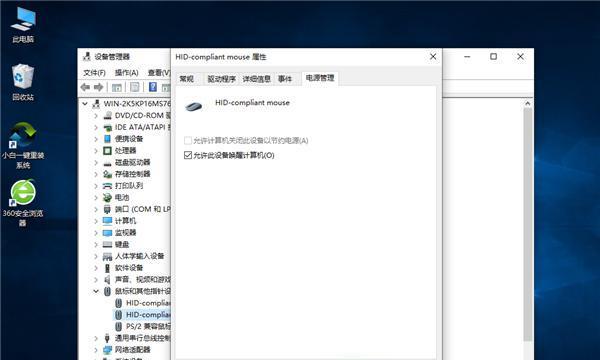Click the 人体学输入设备 HID category icon
This screenshot has height=360, width=600.
click(108, 256)
